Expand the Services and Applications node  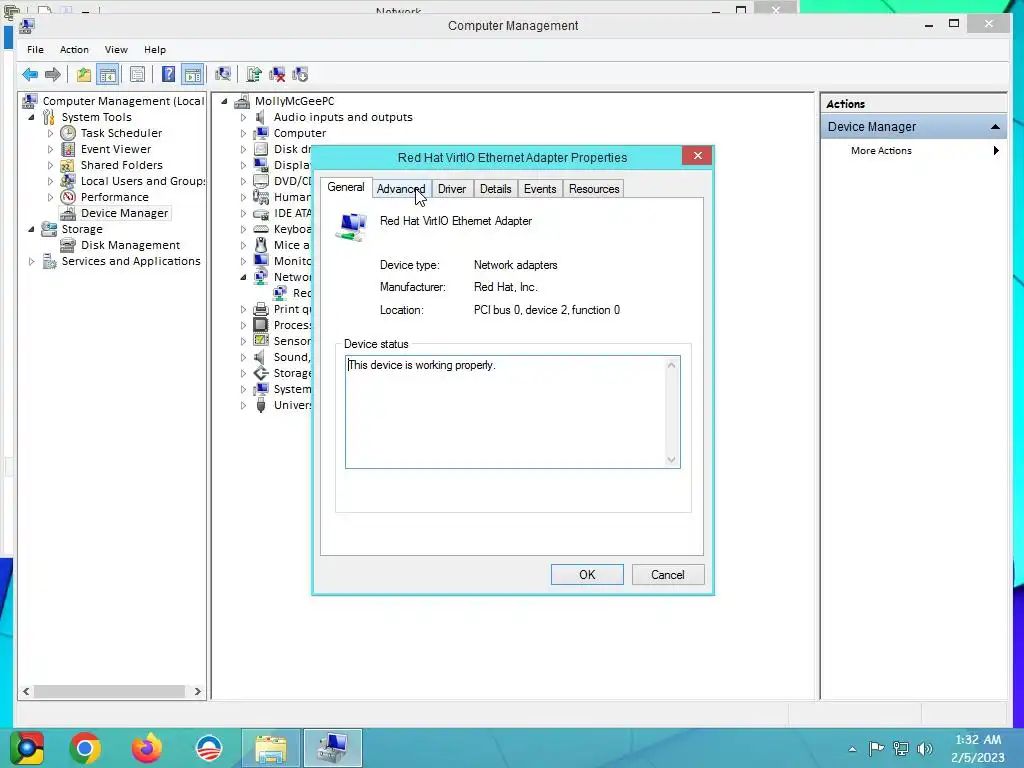tap(31, 261)
